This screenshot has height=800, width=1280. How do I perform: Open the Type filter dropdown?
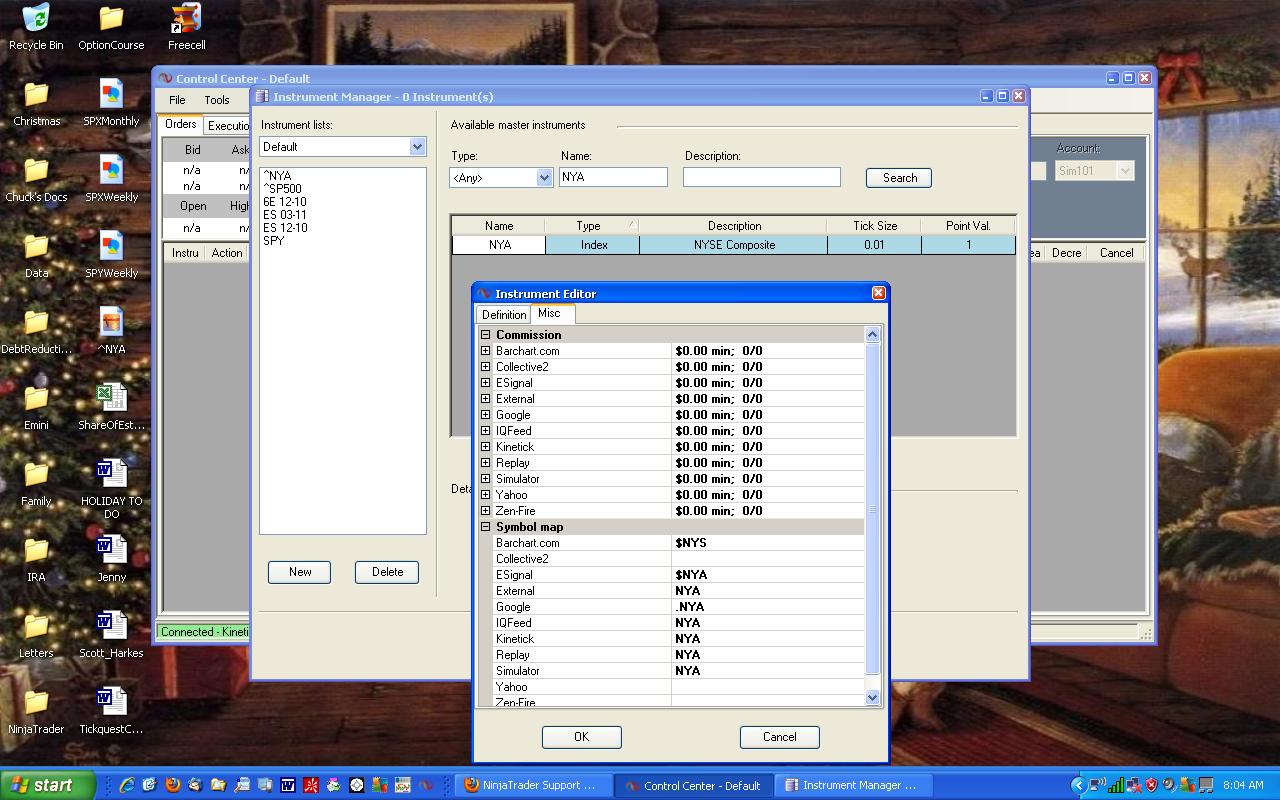click(x=544, y=178)
